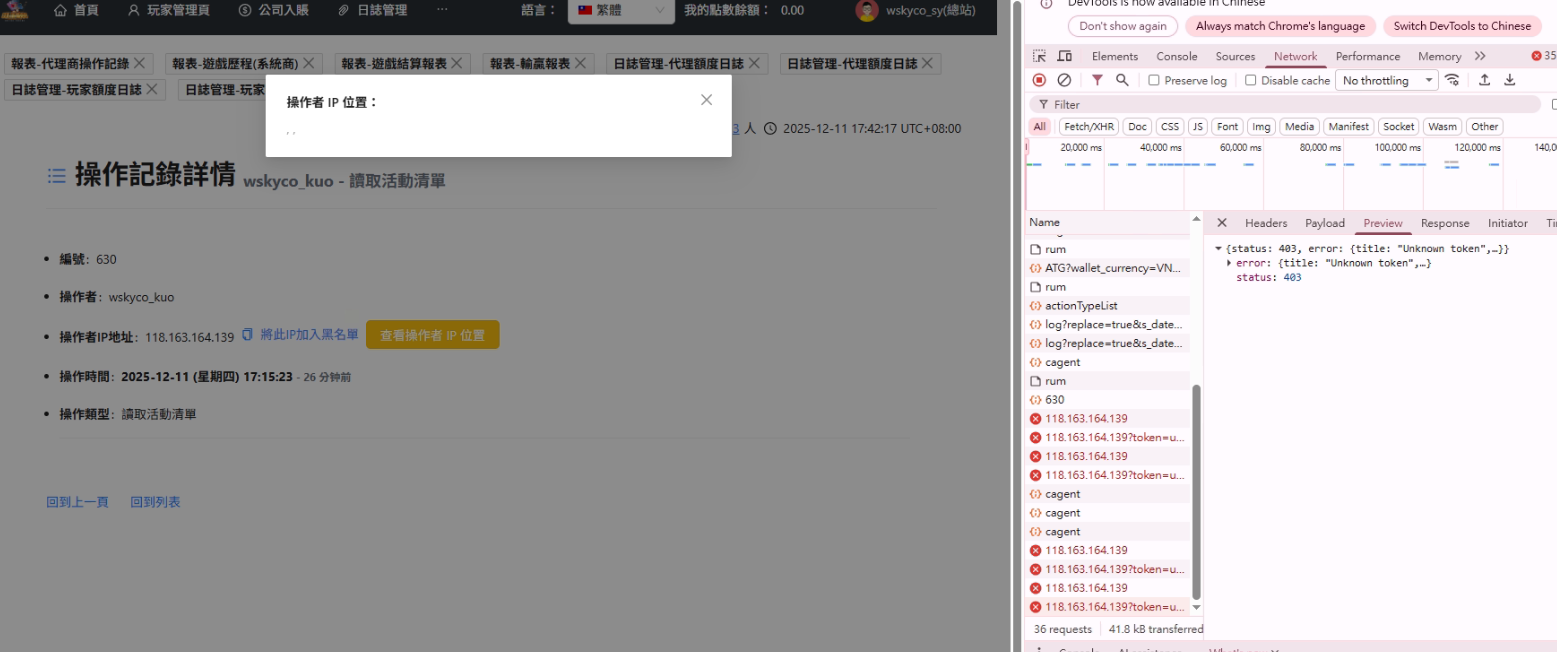Click the export HAR download icon
1557x652 pixels.
(x=1510, y=80)
